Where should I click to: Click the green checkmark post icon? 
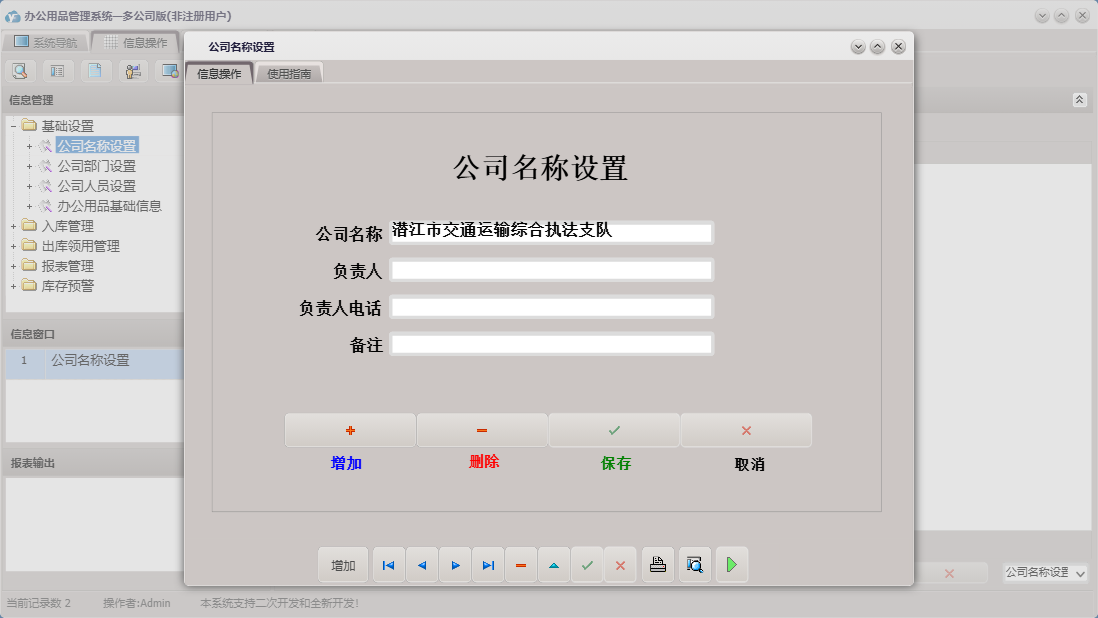pos(588,564)
